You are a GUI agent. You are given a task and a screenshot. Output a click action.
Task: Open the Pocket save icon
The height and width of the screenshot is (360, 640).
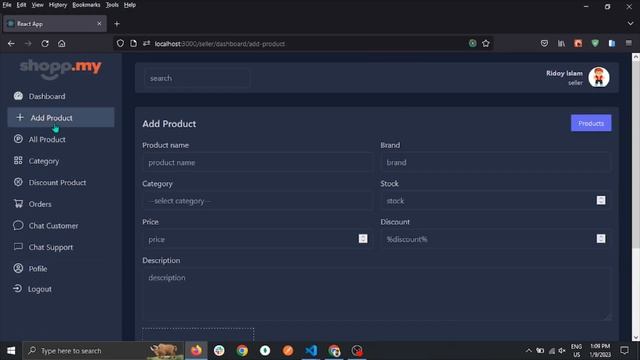coord(544,43)
